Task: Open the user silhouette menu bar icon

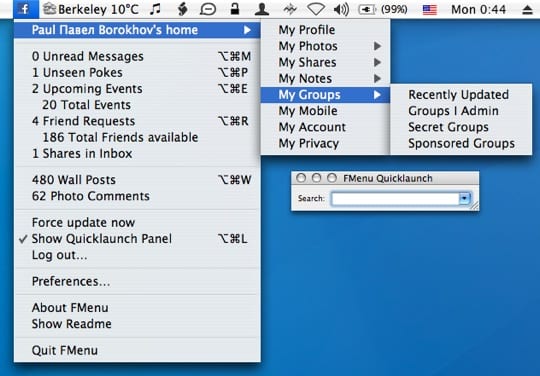Action: (x=261, y=9)
